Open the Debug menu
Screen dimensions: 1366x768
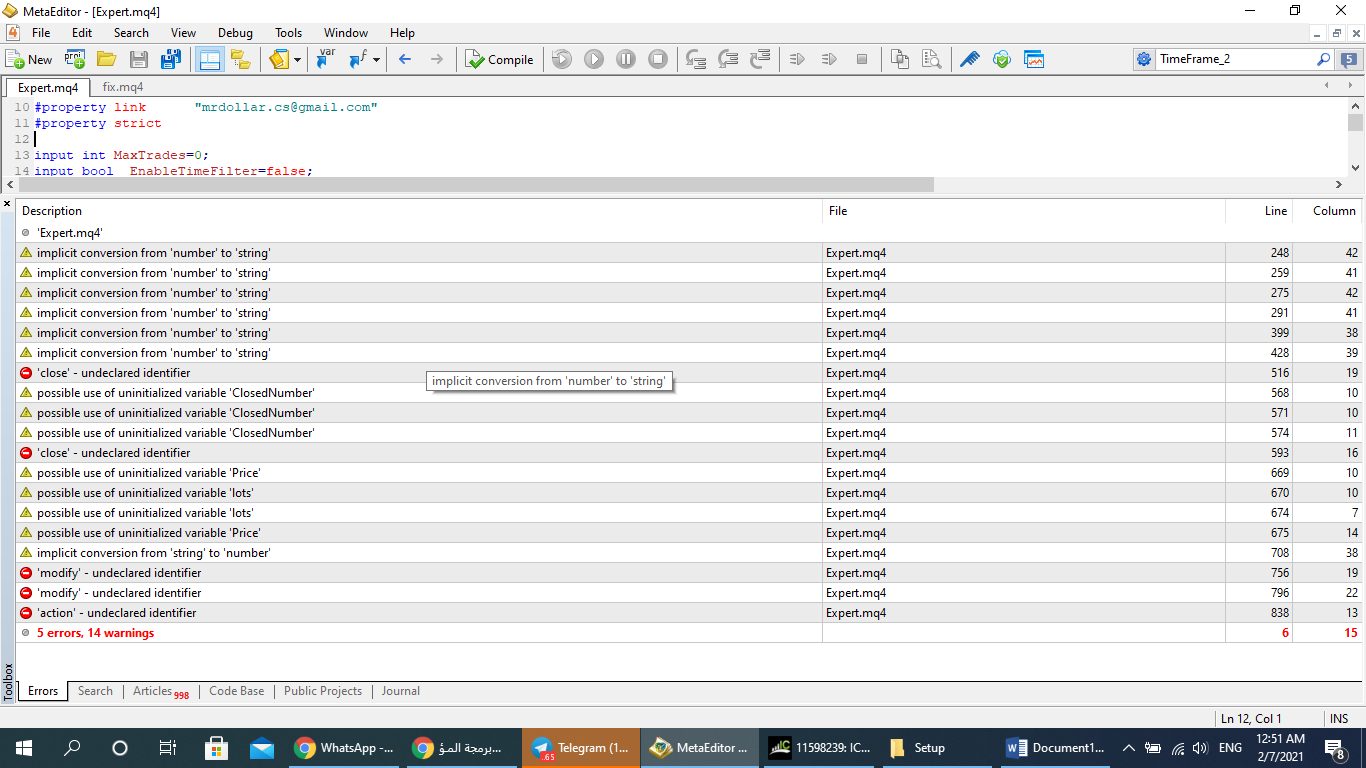(235, 33)
